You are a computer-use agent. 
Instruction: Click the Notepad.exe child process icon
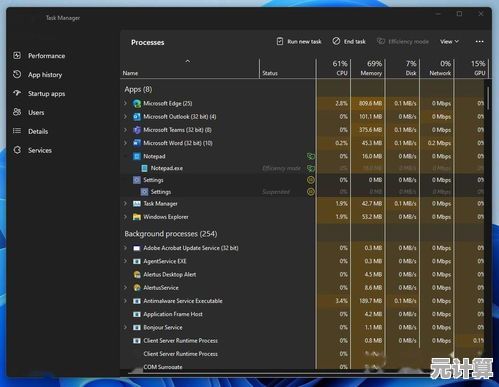(144, 168)
